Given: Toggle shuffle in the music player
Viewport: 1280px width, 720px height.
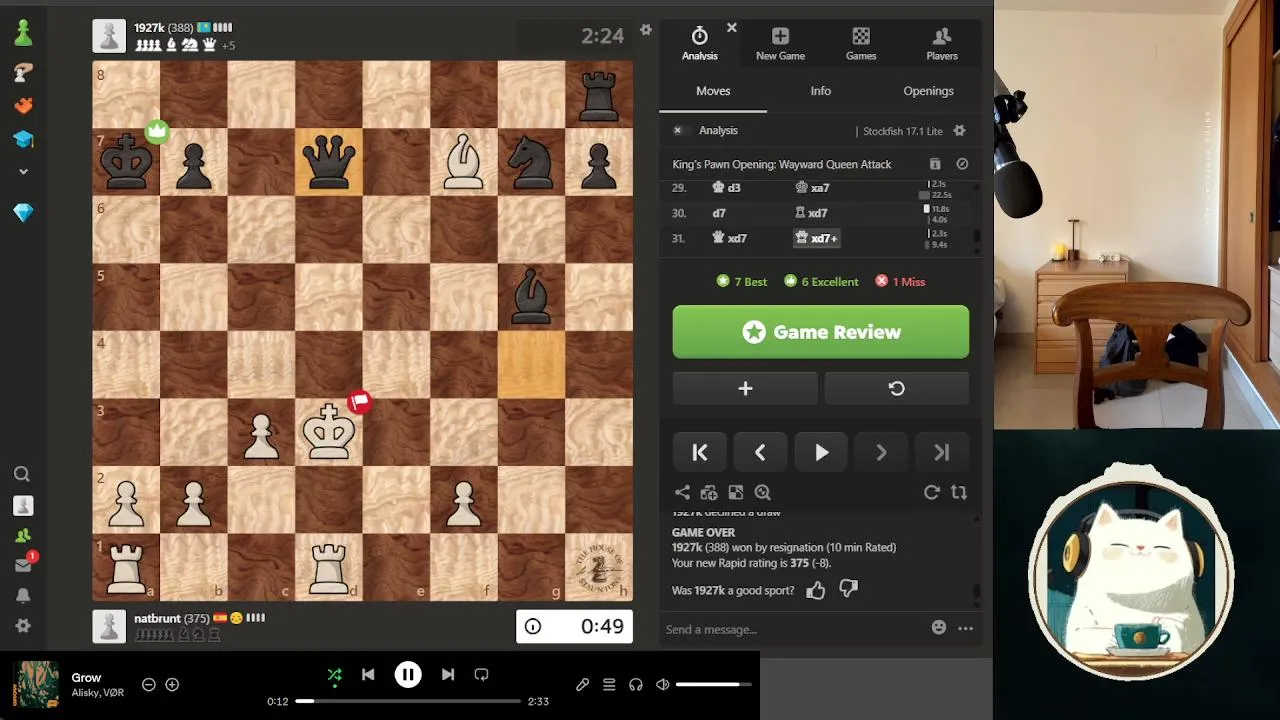Looking at the screenshot, I should (335, 675).
